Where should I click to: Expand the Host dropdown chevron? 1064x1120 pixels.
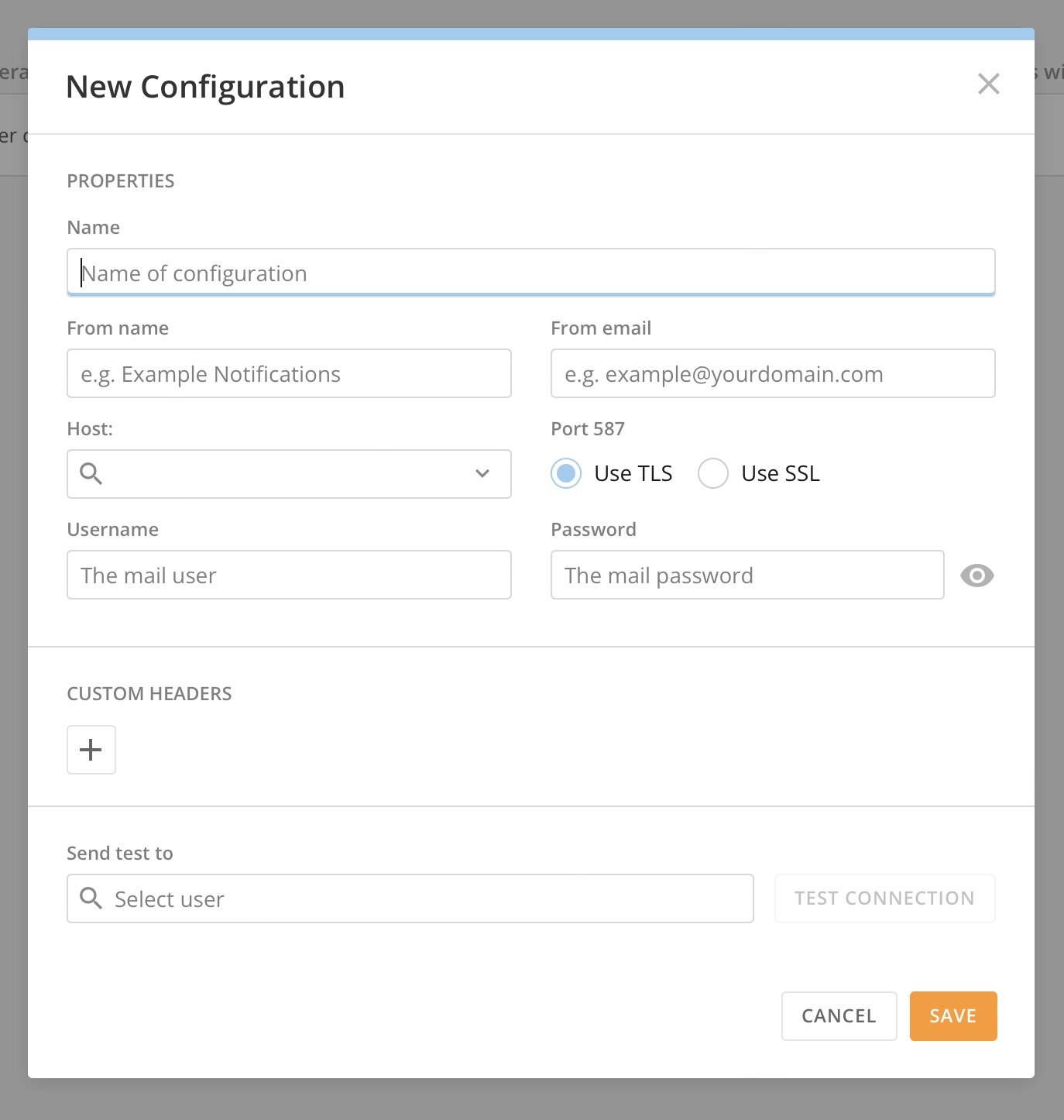click(482, 474)
